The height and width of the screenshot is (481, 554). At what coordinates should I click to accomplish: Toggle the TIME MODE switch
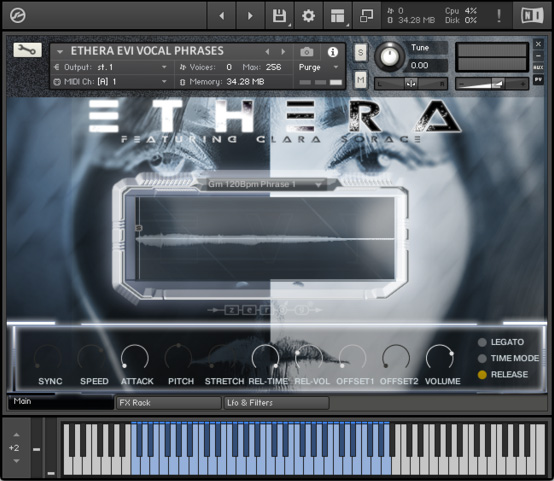pyautogui.click(x=482, y=358)
